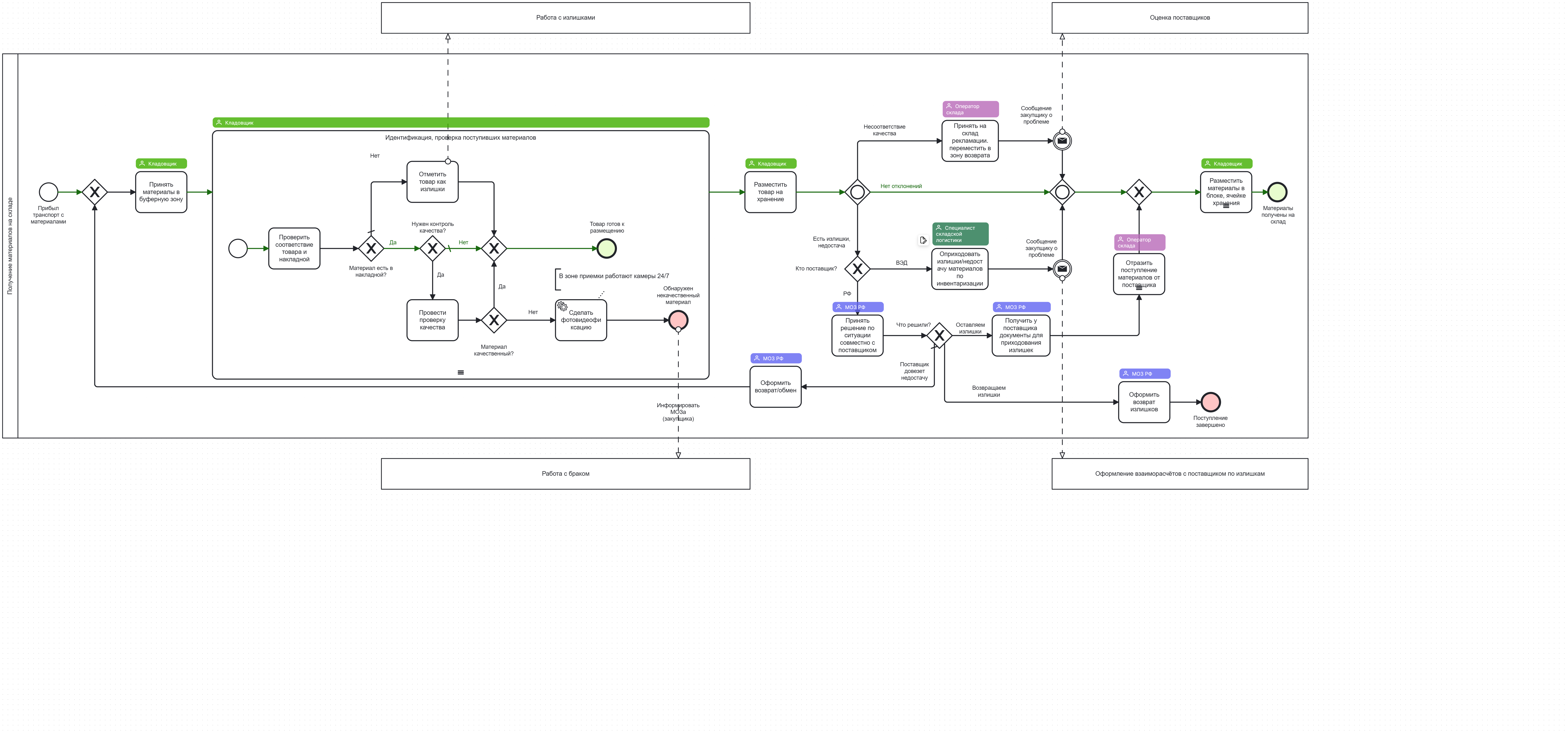Viewport: 1568px width, 733px height.
Task: Click the subprocess marker at bottom of Идентификация box
Action: (x=461, y=372)
